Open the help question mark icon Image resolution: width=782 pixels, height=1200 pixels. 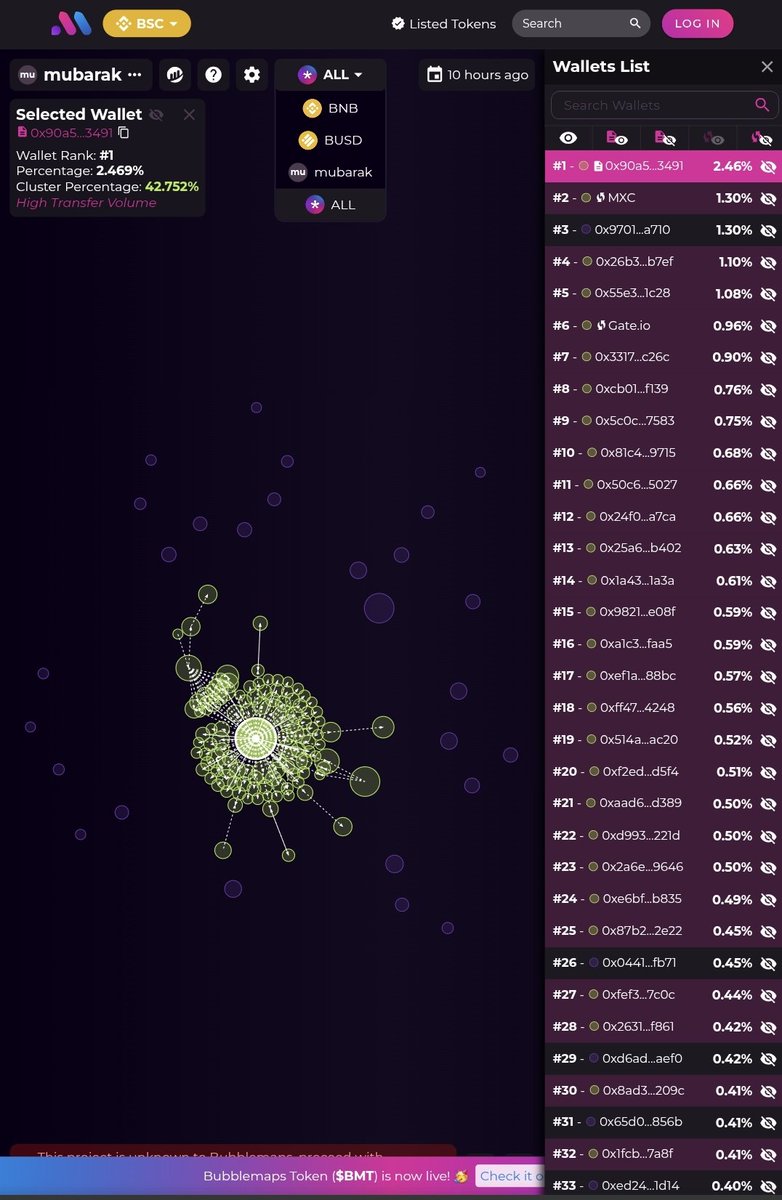click(213, 74)
